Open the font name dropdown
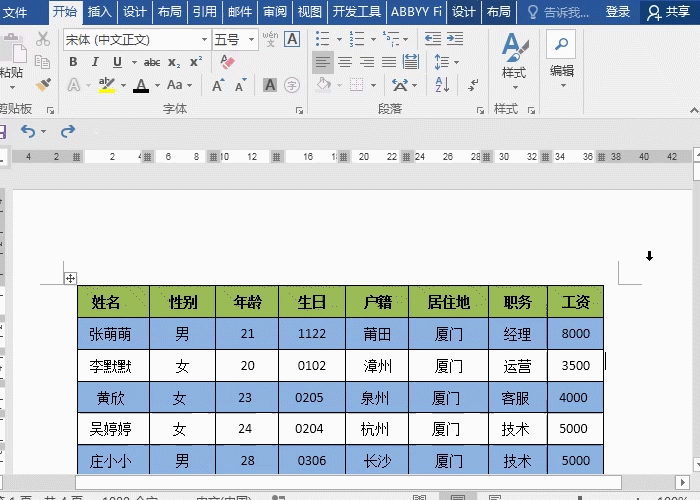Screen dimensions: 700x500 coord(204,40)
